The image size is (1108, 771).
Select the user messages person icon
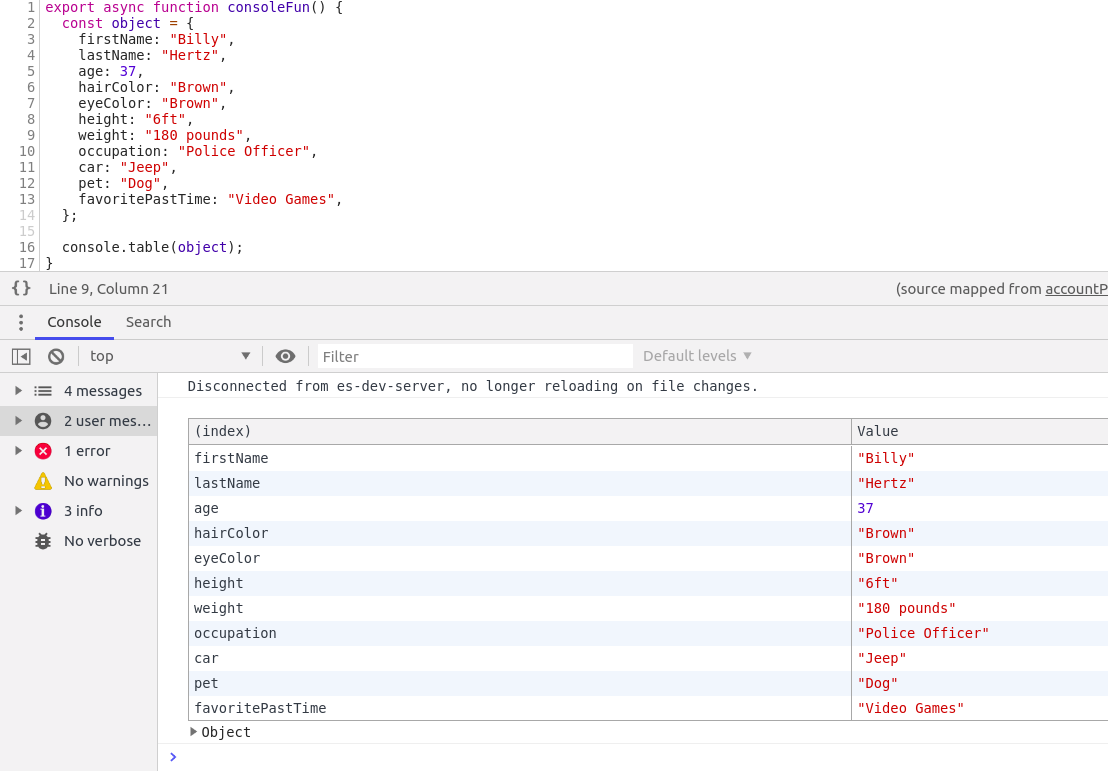(42, 420)
